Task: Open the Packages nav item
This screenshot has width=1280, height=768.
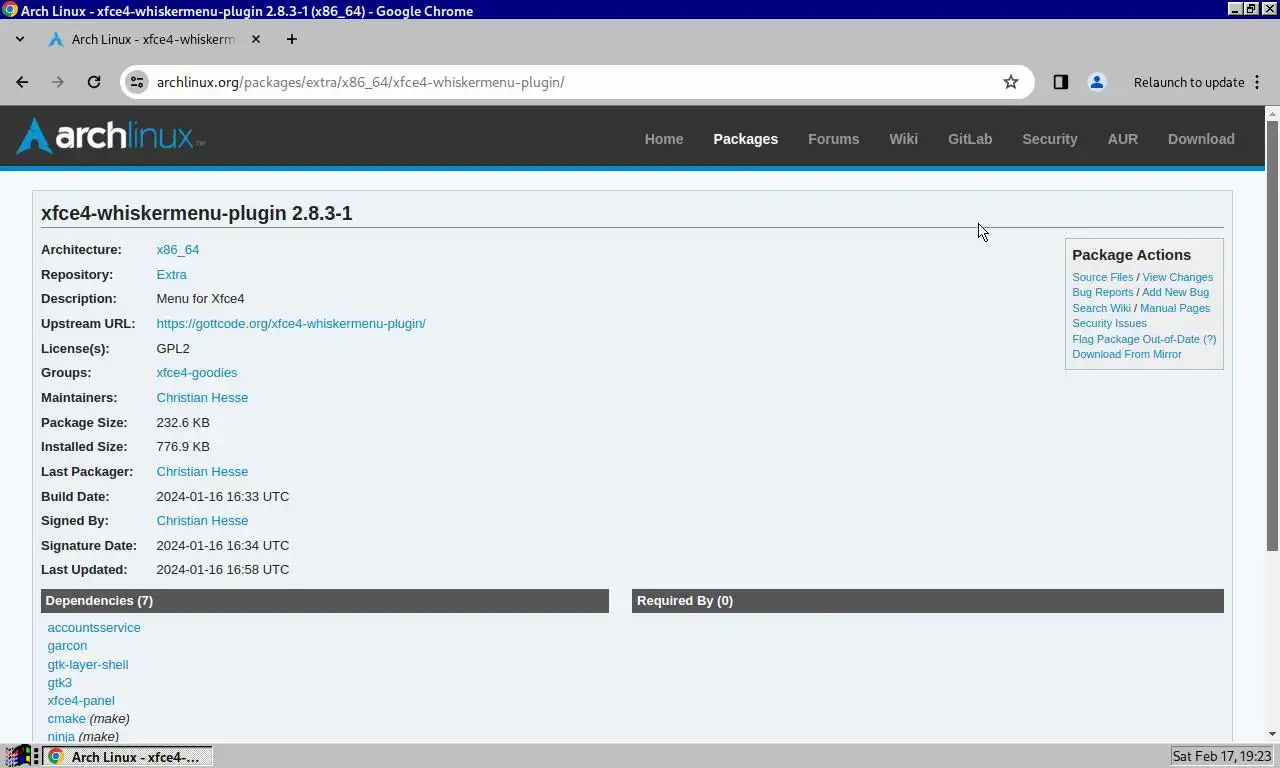Action: click(x=745, y=139)
